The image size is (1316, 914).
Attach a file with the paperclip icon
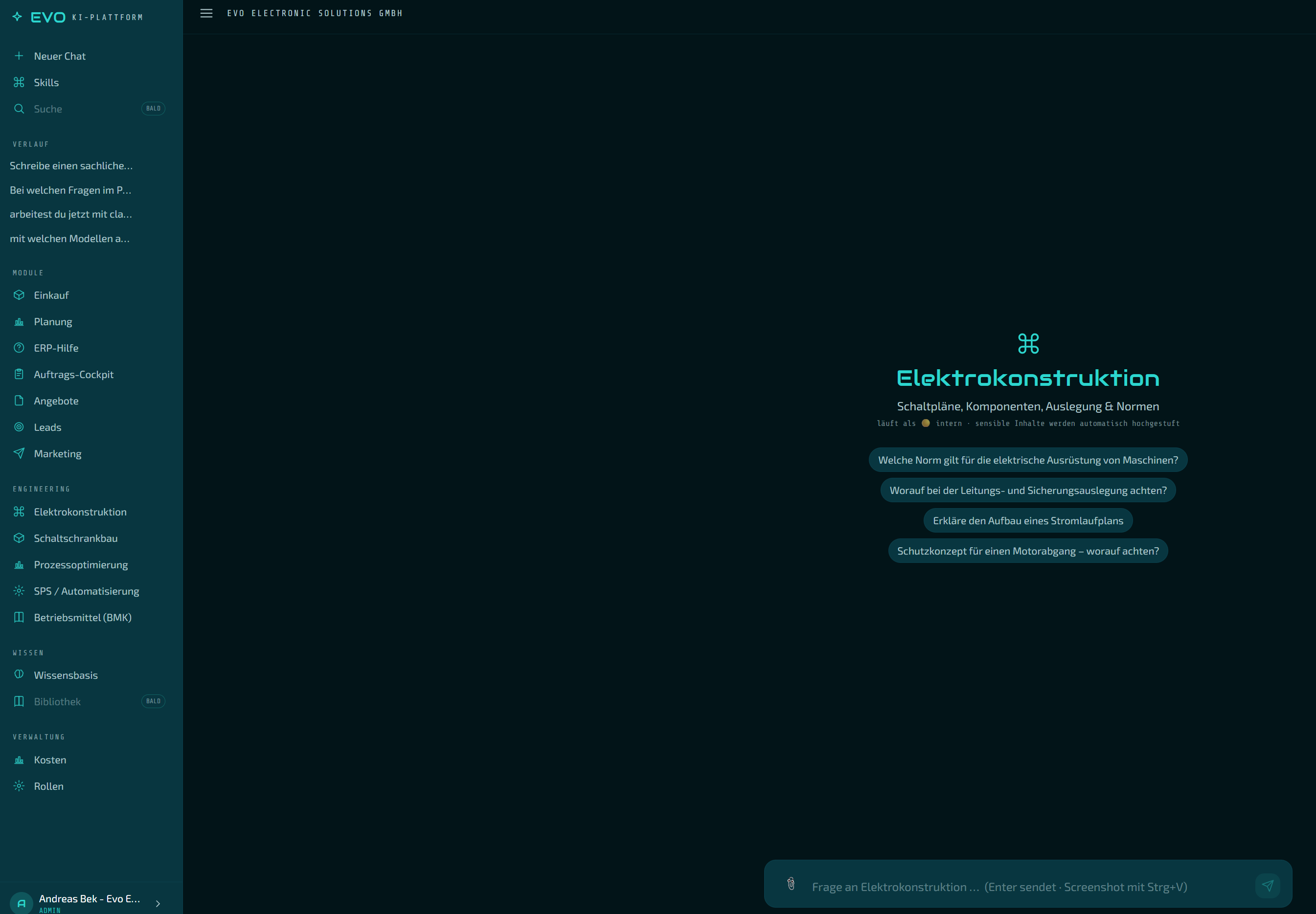click(791, 884)
